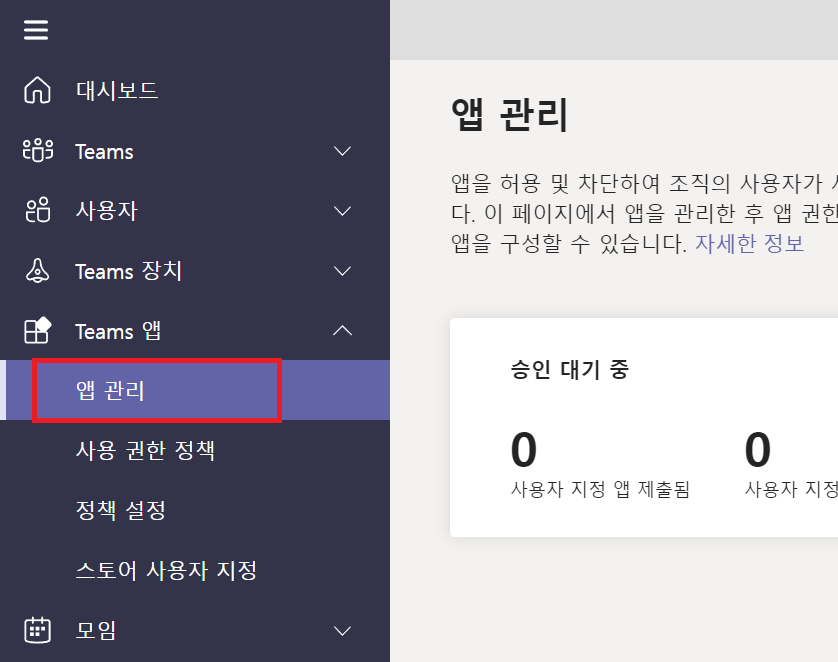Image resolution: width=838 pixels, height=662 pixels.
Task: Collapse the Teams 앱 section chevron
Action: (342, 330)
